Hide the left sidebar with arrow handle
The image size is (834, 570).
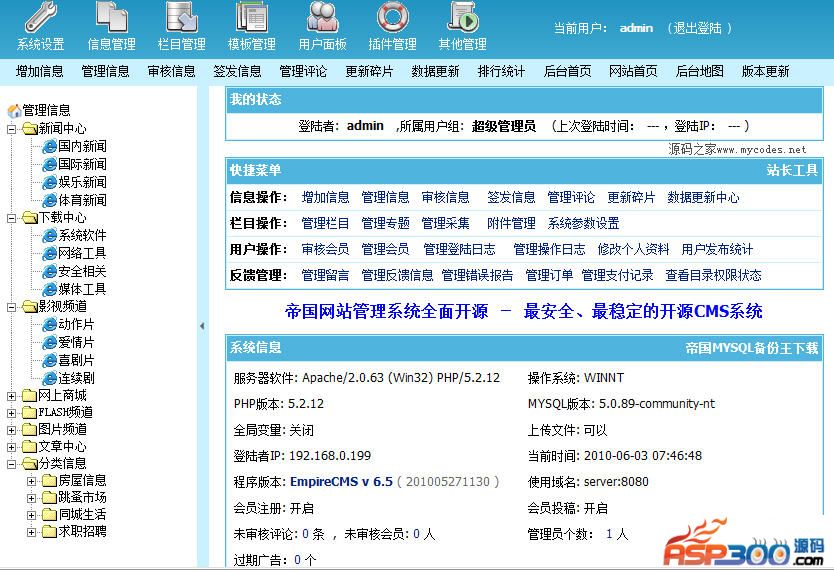tap(202, 326)
